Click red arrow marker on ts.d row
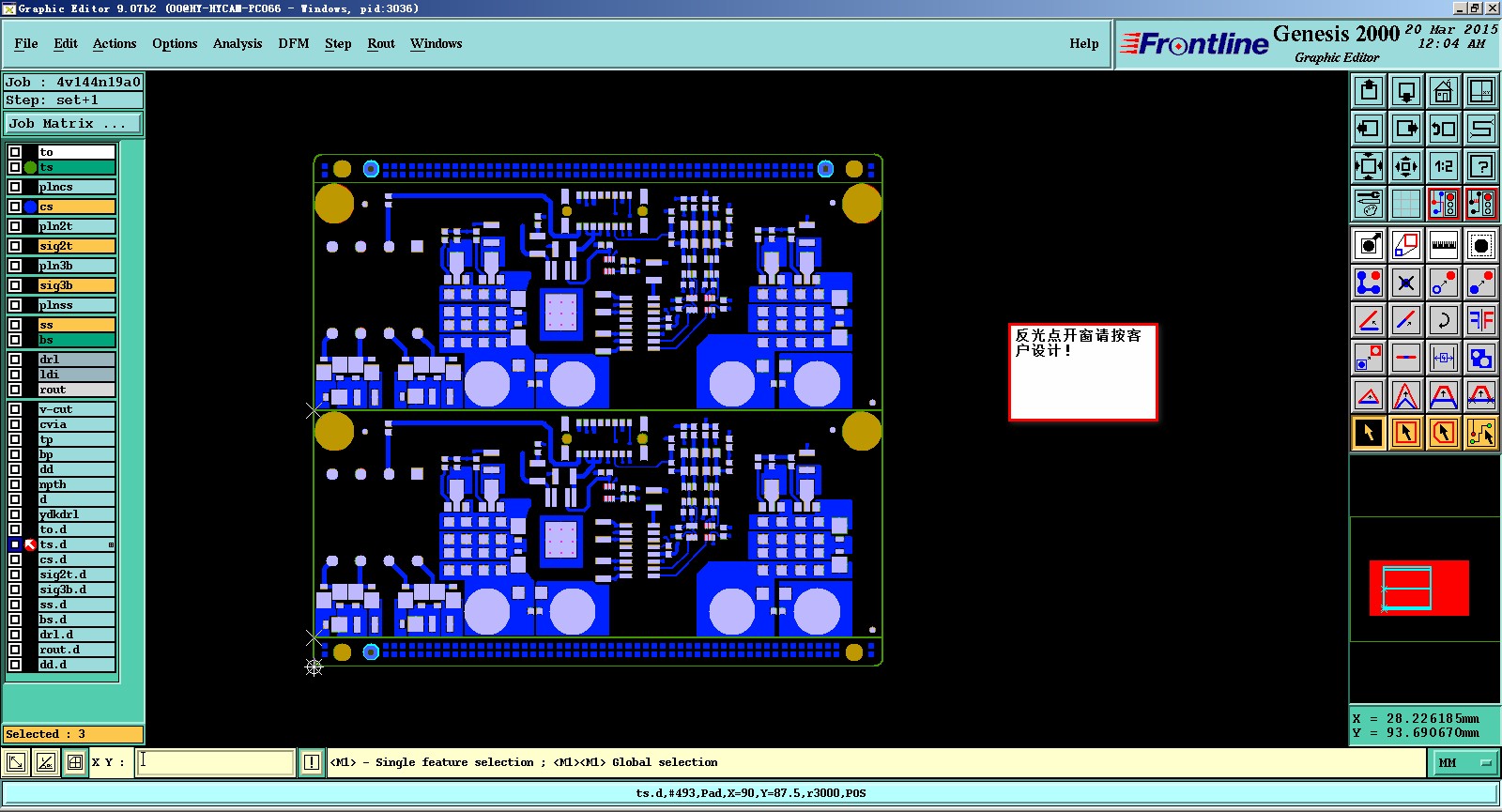1502x812 pixels. coord(30,544)
